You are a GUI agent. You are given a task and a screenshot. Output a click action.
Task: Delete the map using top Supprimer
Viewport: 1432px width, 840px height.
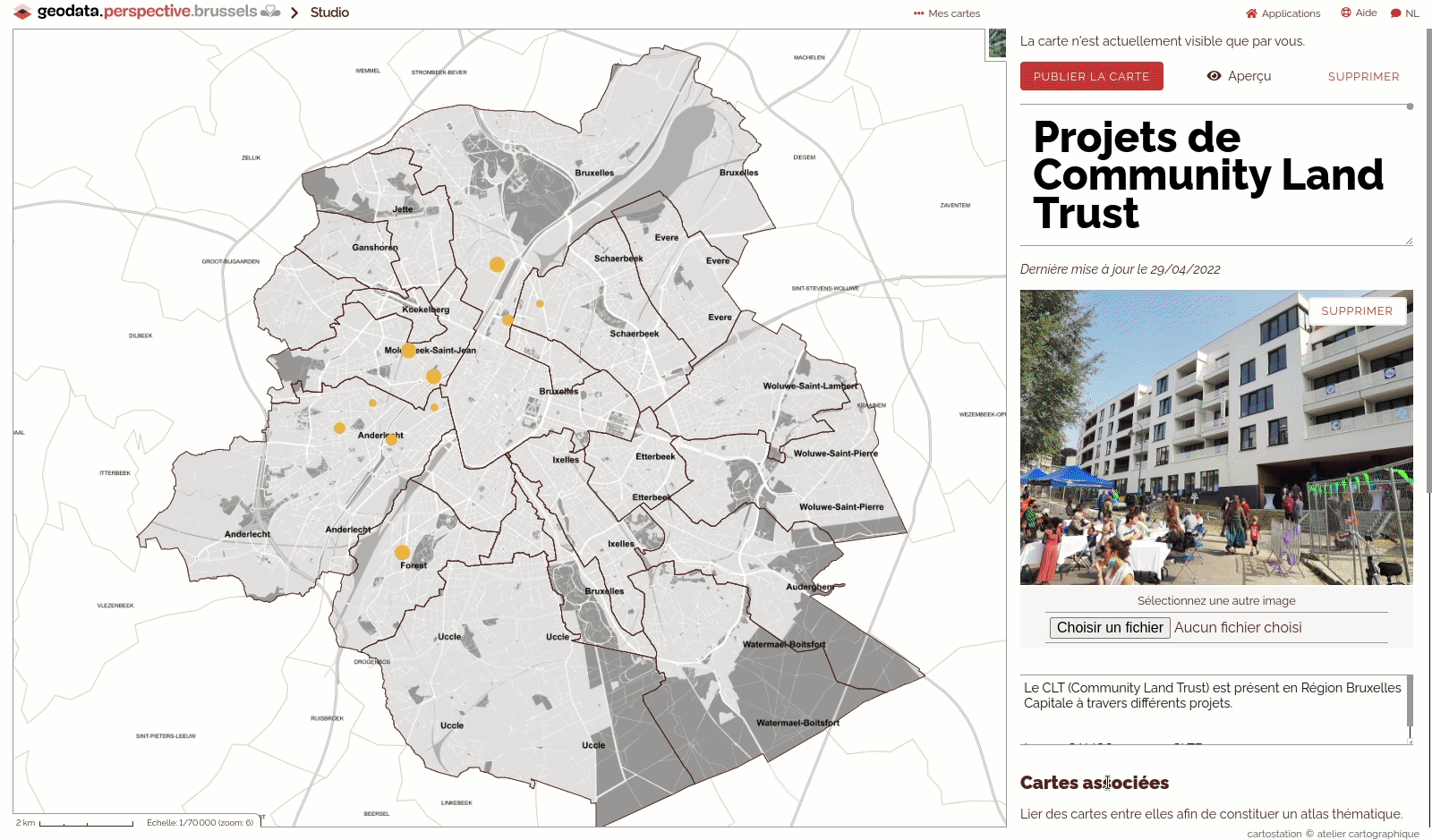[x=1363, y=77]
